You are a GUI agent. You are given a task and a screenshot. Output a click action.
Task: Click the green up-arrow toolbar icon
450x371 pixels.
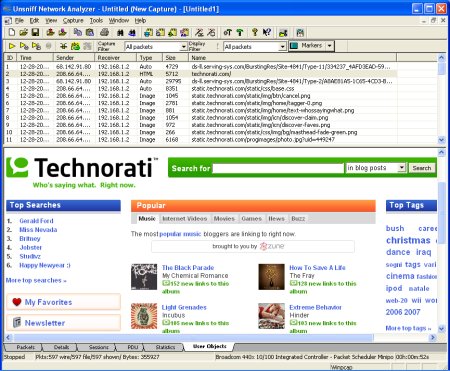[240, 32]
